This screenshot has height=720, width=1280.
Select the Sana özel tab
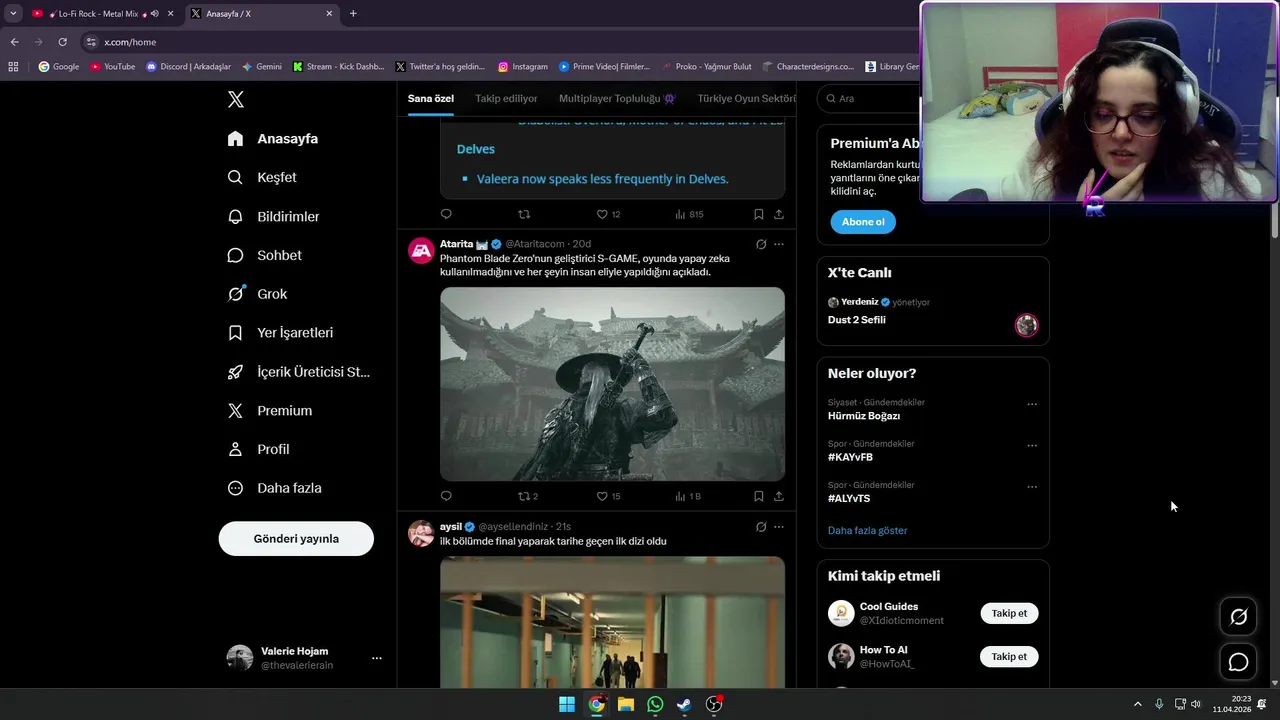click(431, 98)
